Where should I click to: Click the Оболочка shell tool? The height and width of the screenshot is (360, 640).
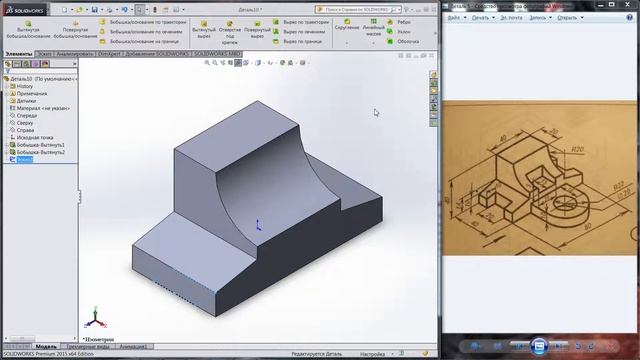(x=403, y=41)
